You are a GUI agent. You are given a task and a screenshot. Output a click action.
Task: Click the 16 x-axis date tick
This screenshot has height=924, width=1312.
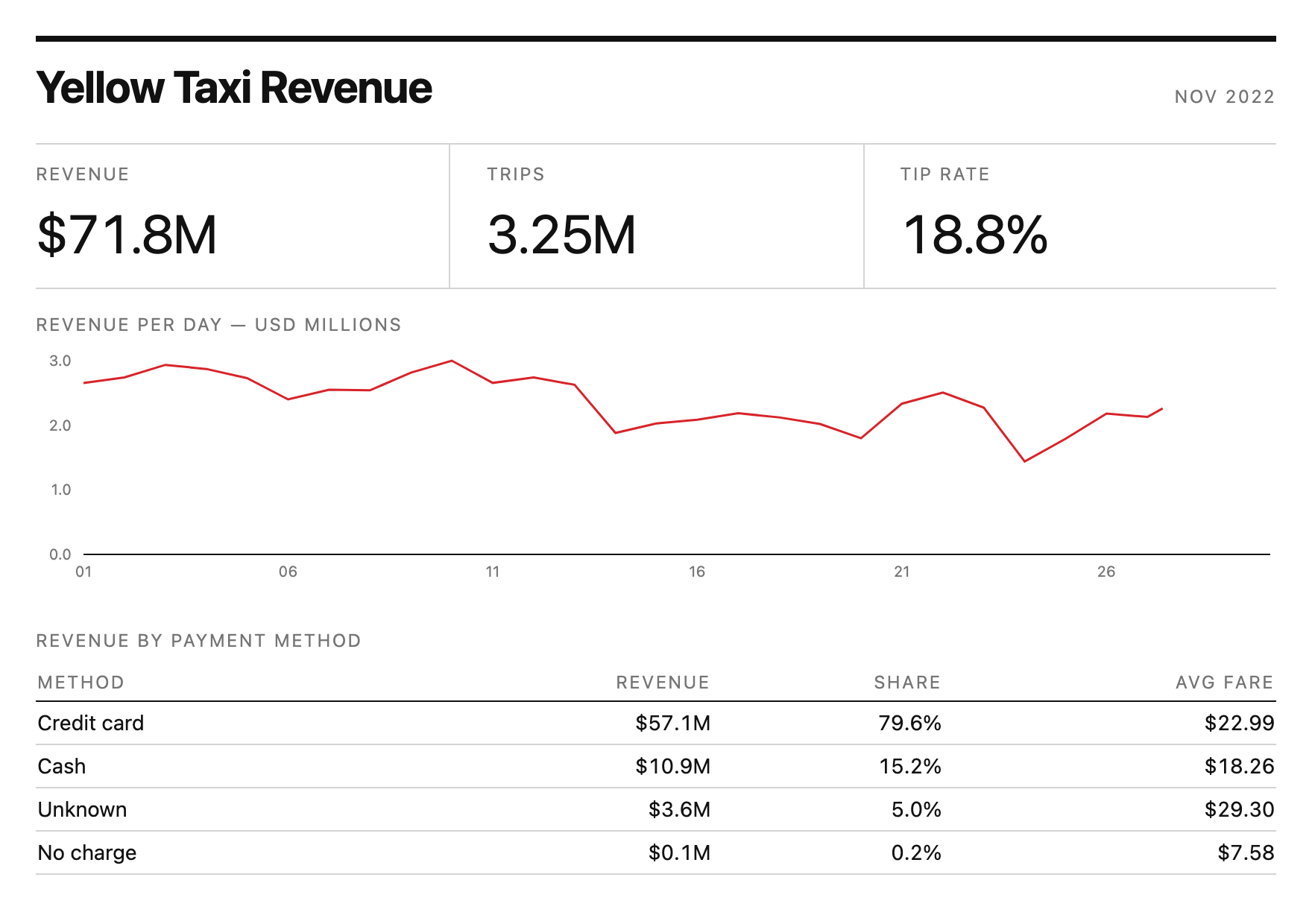697,572
